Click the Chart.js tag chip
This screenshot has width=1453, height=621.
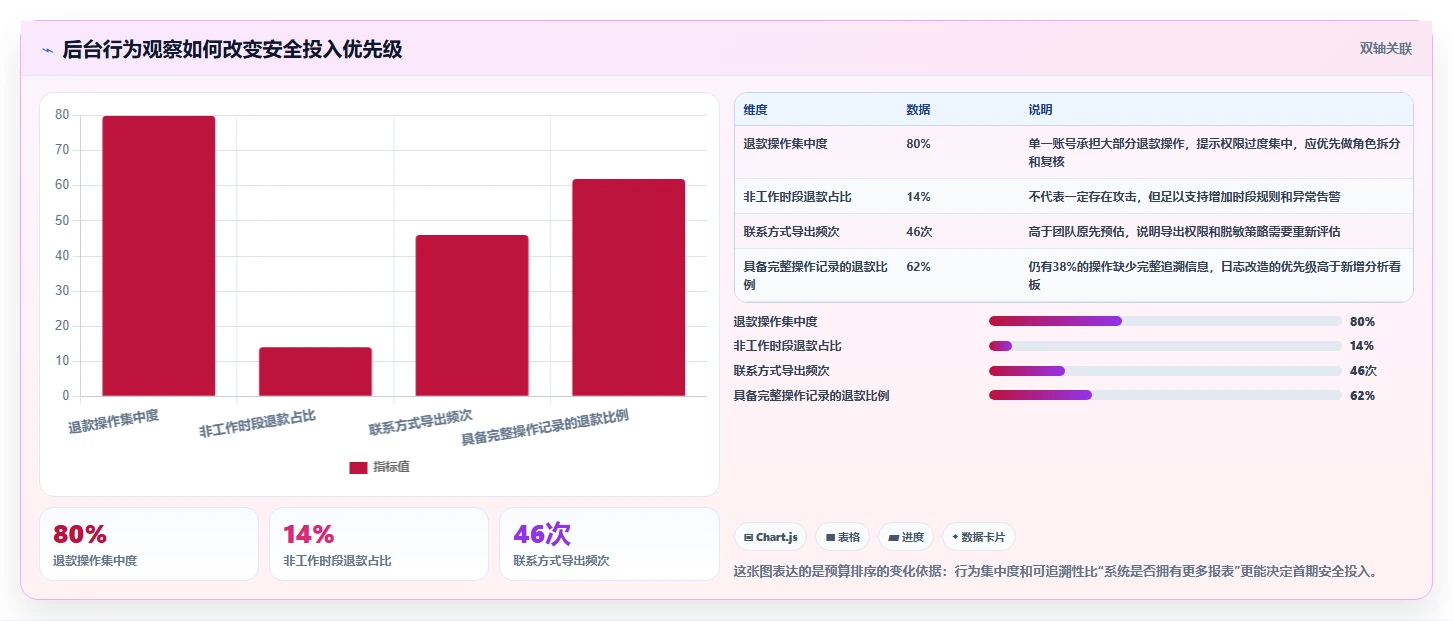pos(771,537)
